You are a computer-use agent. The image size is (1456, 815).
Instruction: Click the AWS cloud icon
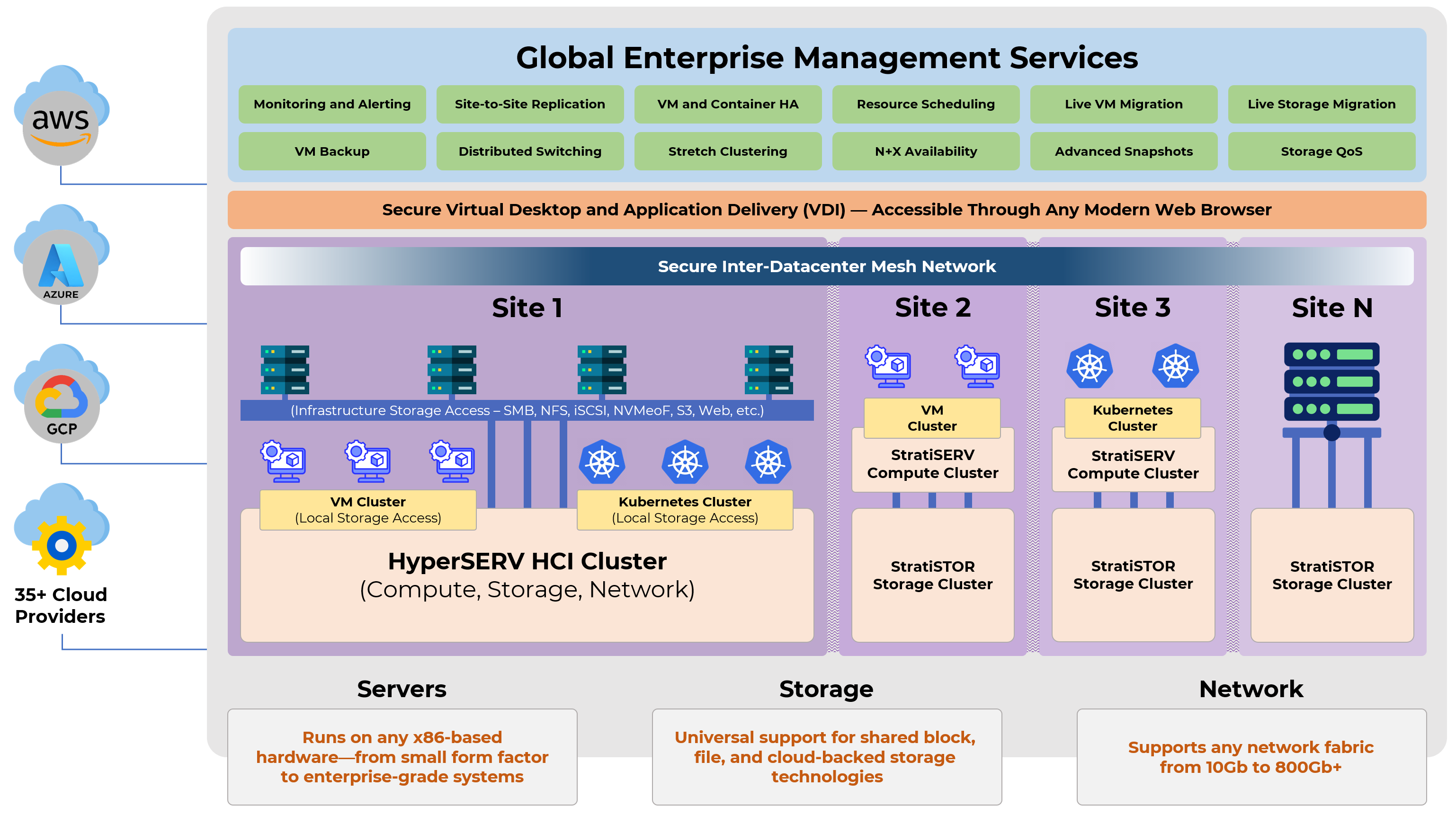click(61, 115)
